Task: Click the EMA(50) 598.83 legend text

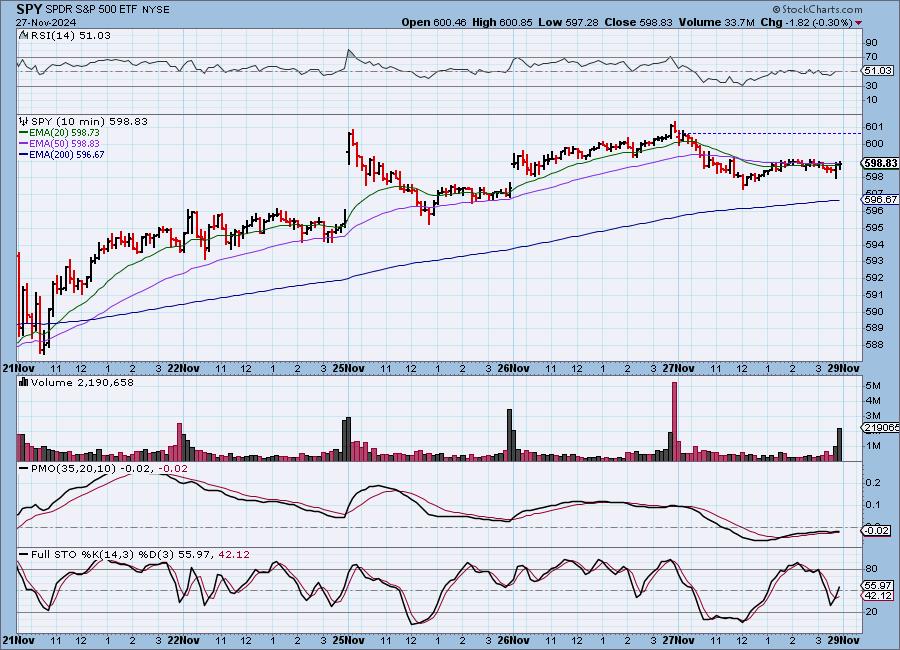Action: (64, 144)
